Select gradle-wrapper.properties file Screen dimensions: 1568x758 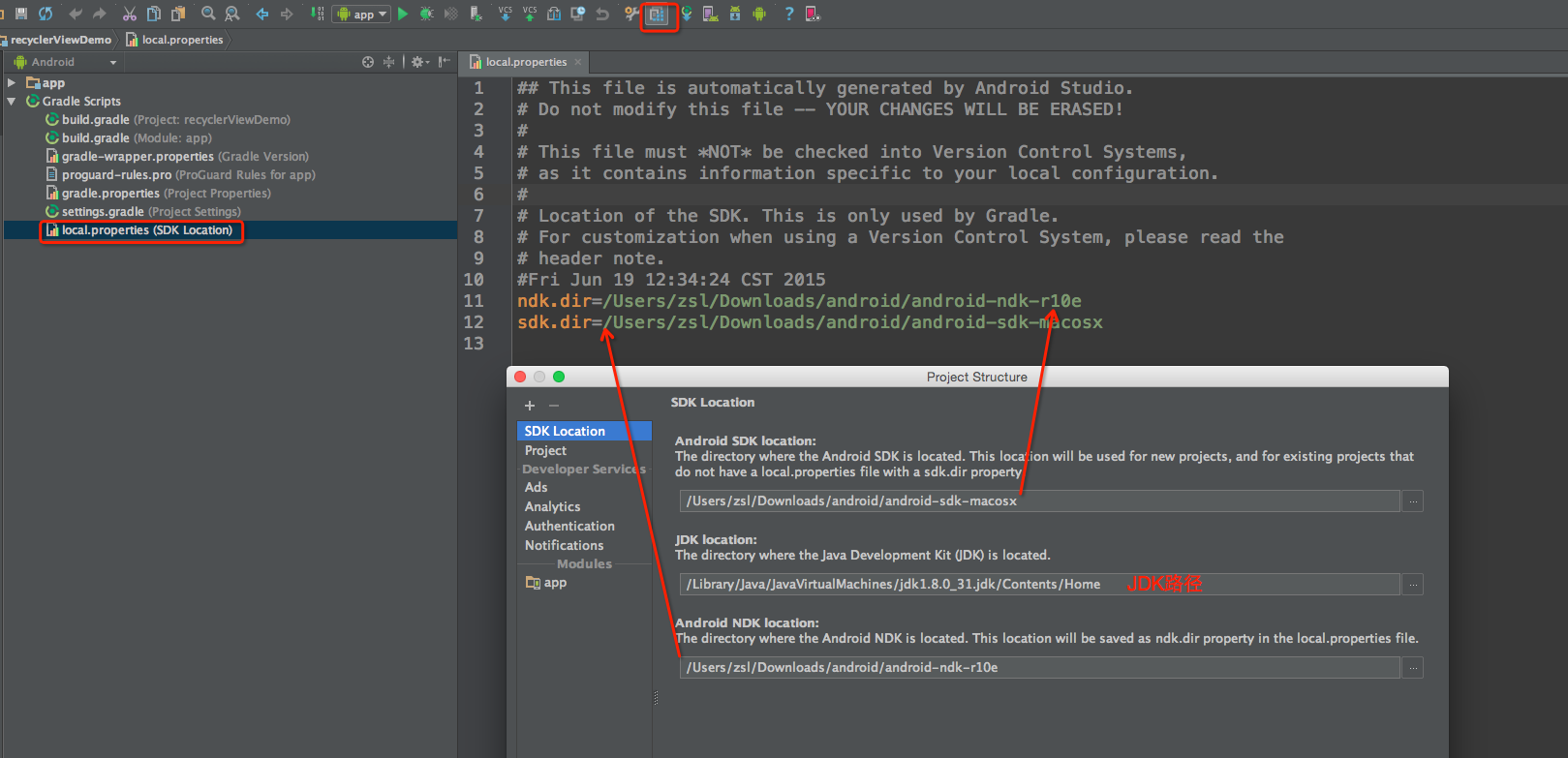177,157
